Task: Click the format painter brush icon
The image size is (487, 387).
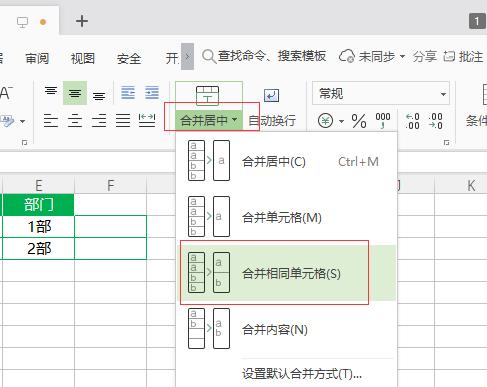Action: [x=7, y=121]
